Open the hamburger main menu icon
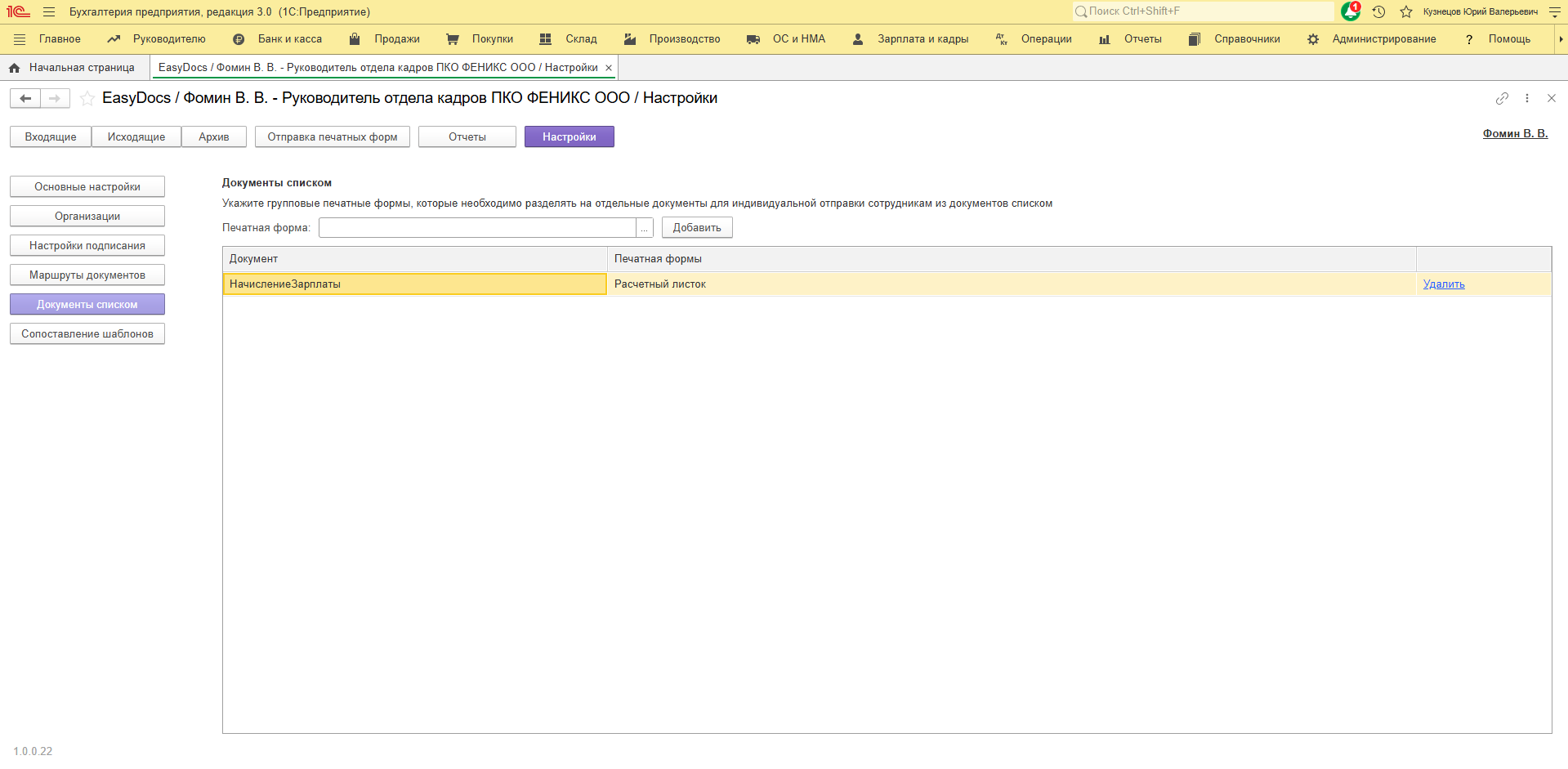 [49, 12]
